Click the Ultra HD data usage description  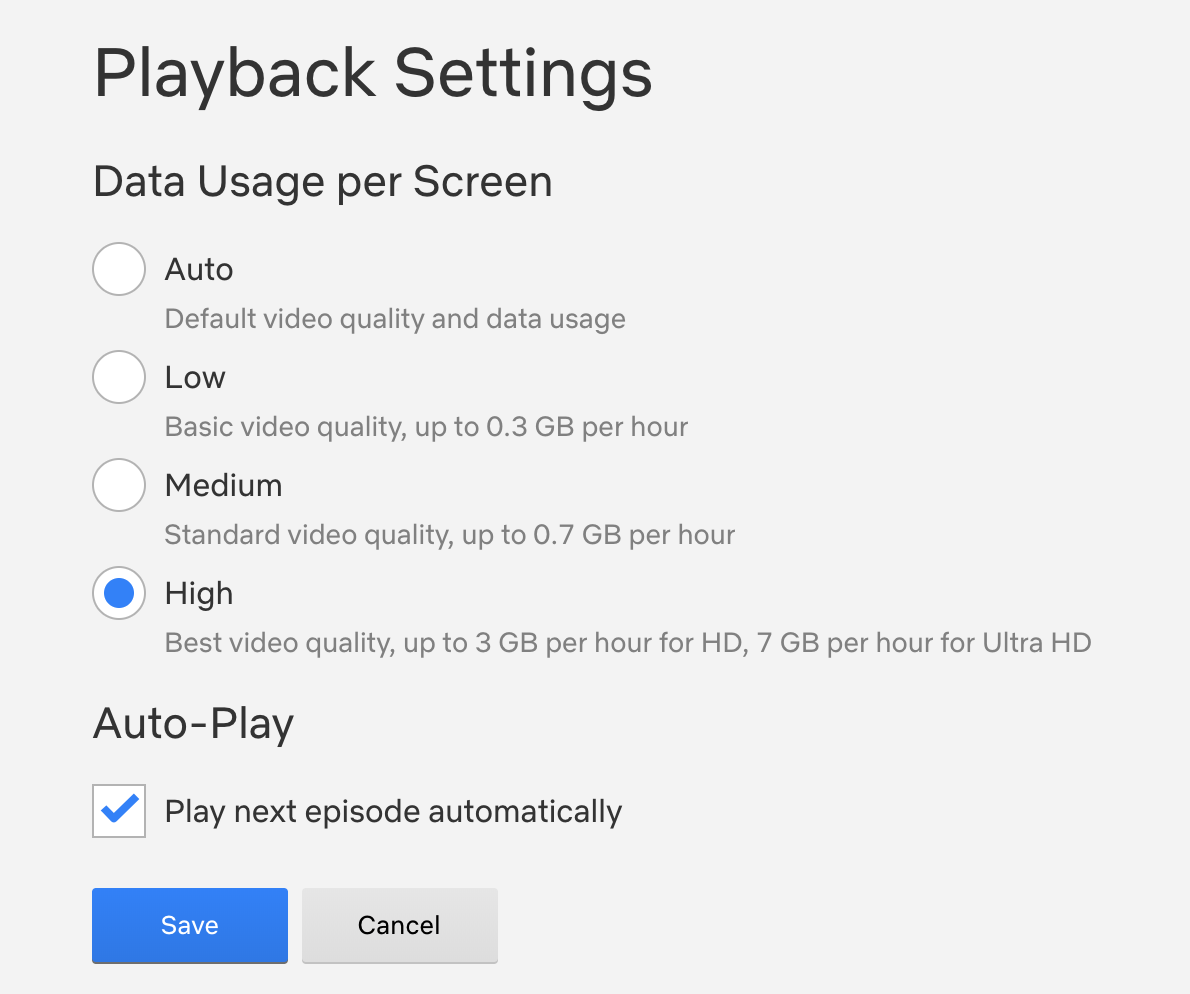coord(626,642)
